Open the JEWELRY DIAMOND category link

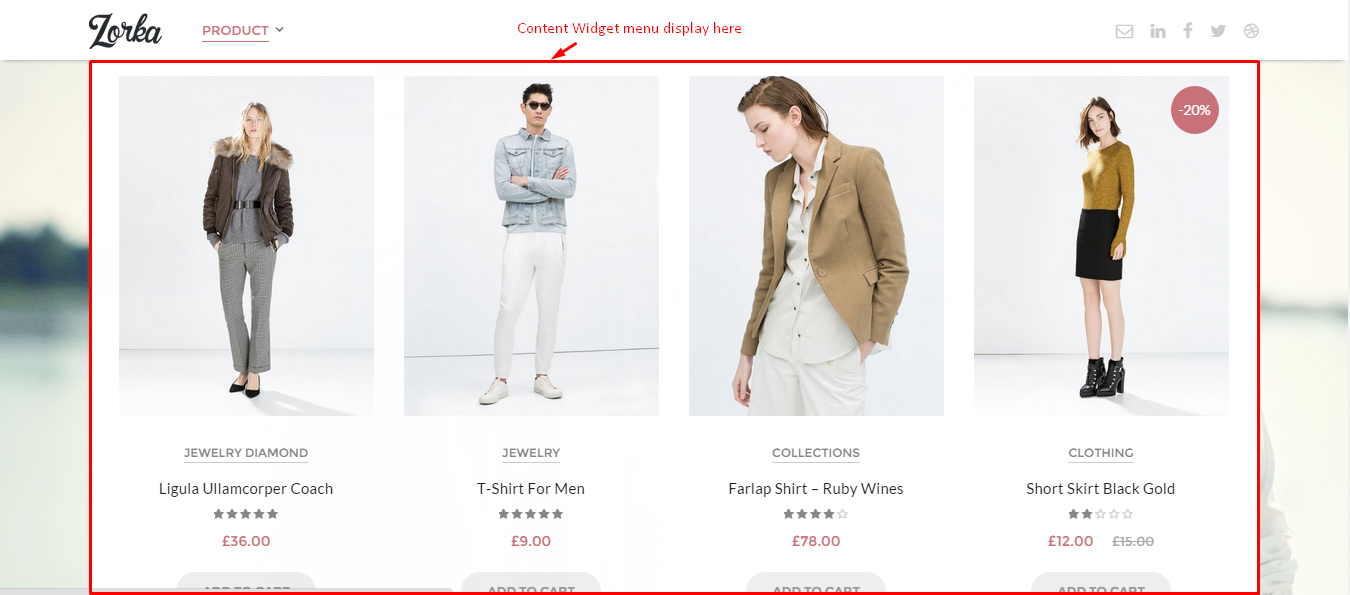point(246,453)
